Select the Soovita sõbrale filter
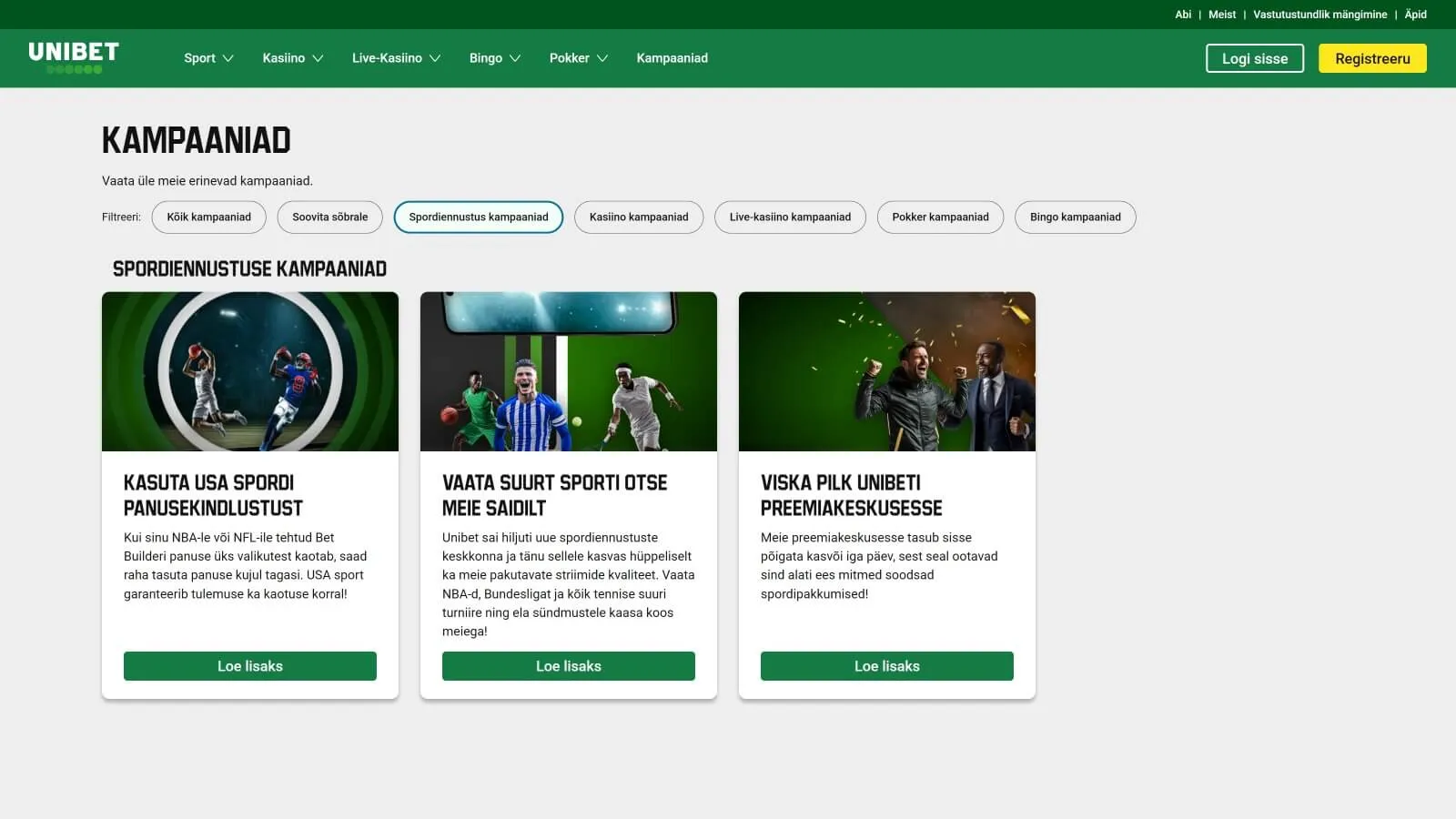 (329, 217)
